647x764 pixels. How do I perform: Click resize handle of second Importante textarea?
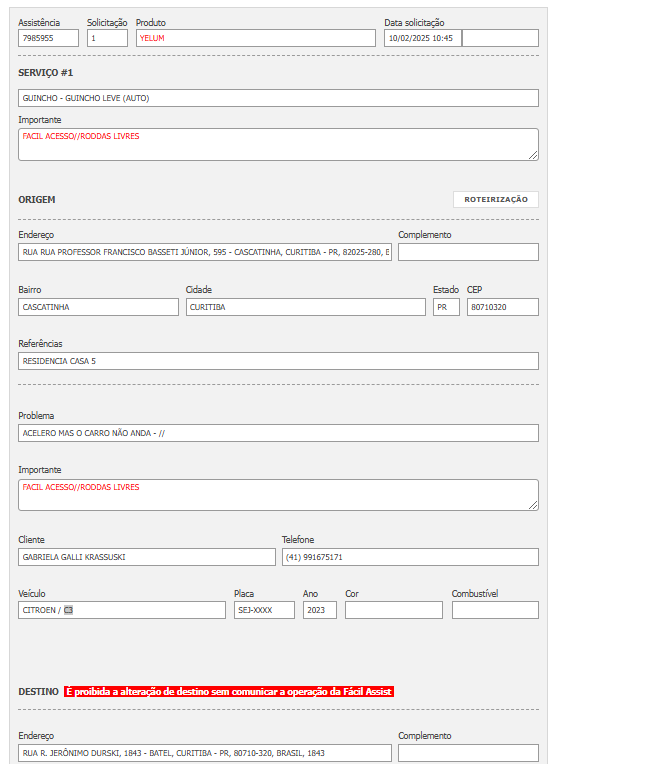pos(533,505)
